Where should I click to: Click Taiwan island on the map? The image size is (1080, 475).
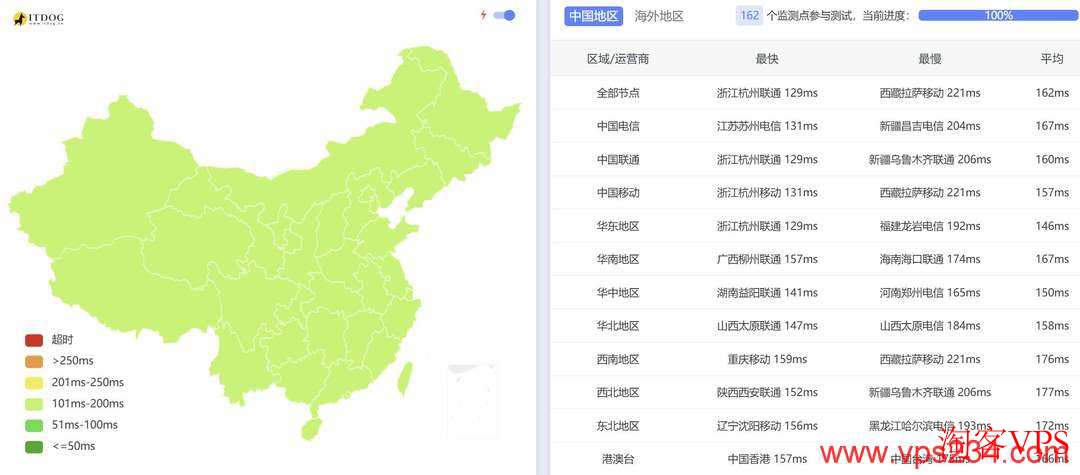pos(405,377)
